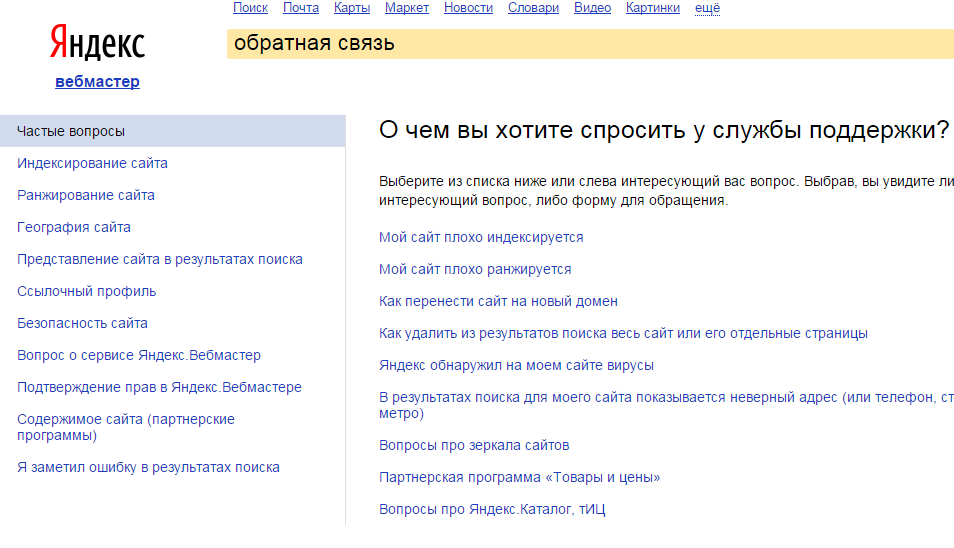Expand the ещё menu in top bar
The height and width of the screenshot is (548, 954).
pos(707,8)
